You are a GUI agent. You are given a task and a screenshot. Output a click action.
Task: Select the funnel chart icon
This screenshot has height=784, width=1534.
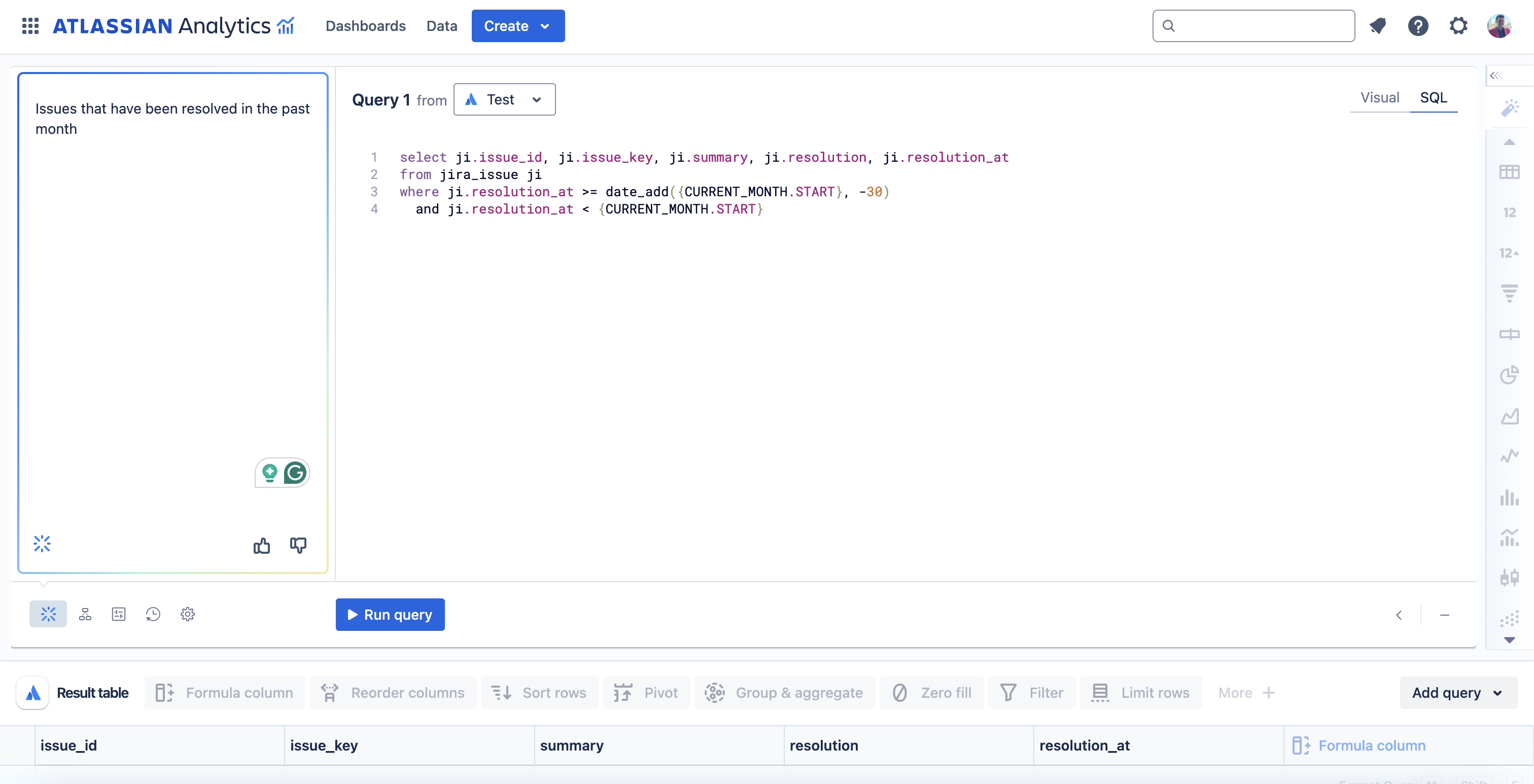click(x=1509, y=294)
